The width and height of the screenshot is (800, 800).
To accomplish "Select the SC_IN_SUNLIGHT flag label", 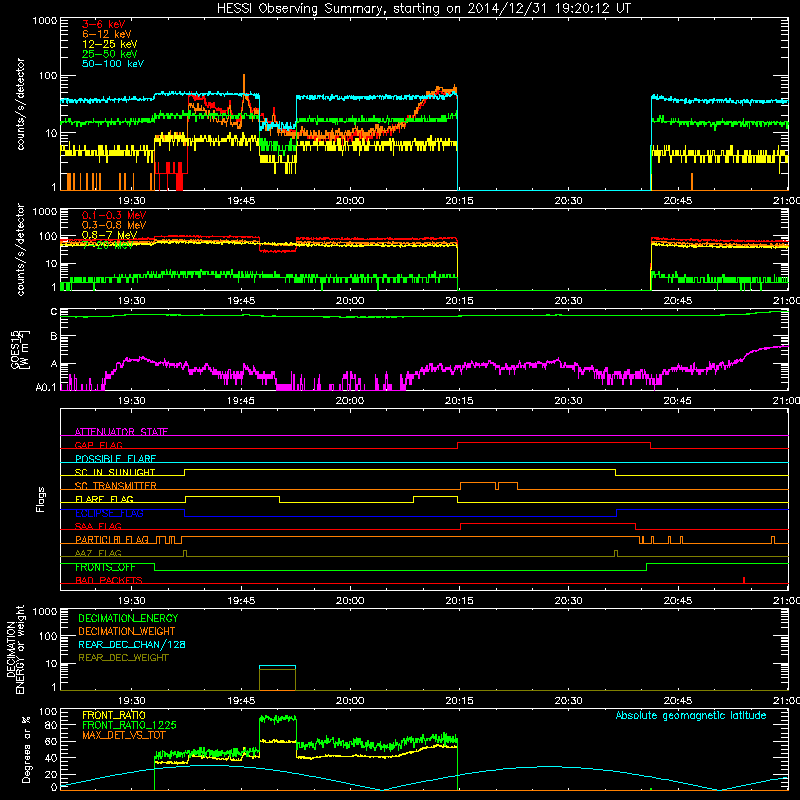I will [115, 472].
